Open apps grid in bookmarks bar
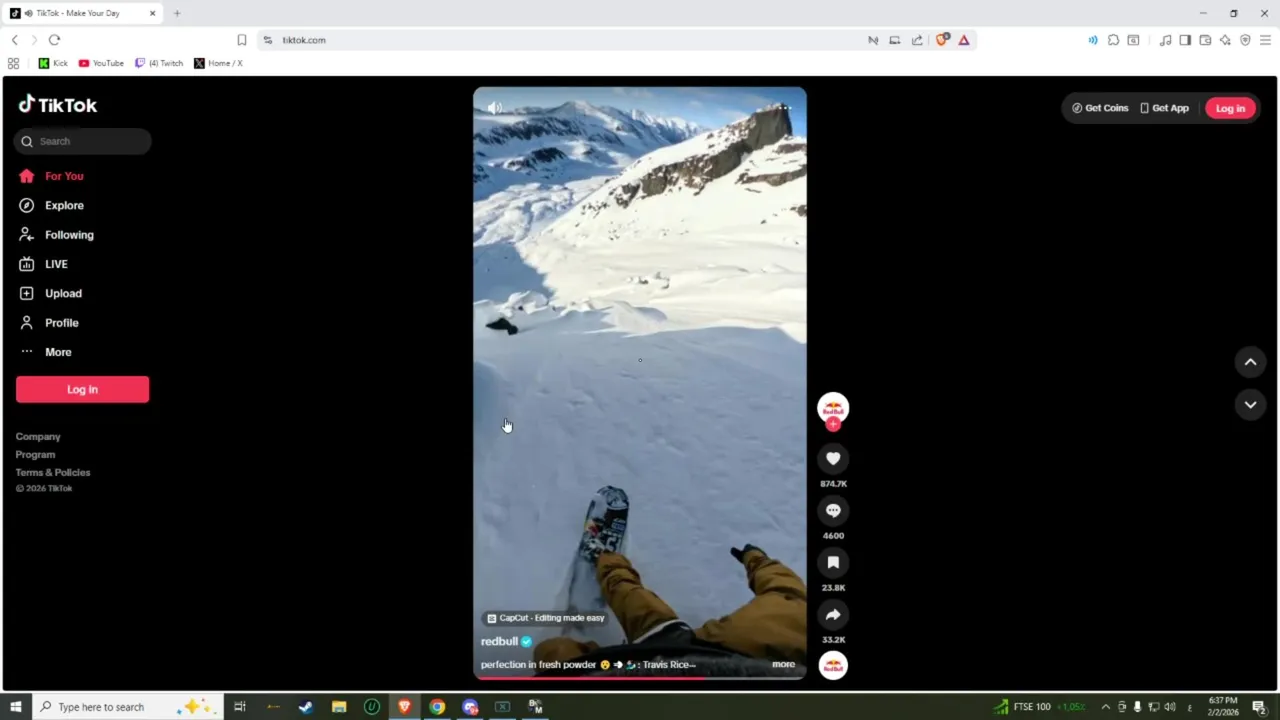This screenshot has height=720, width=1280. (13, 63)
